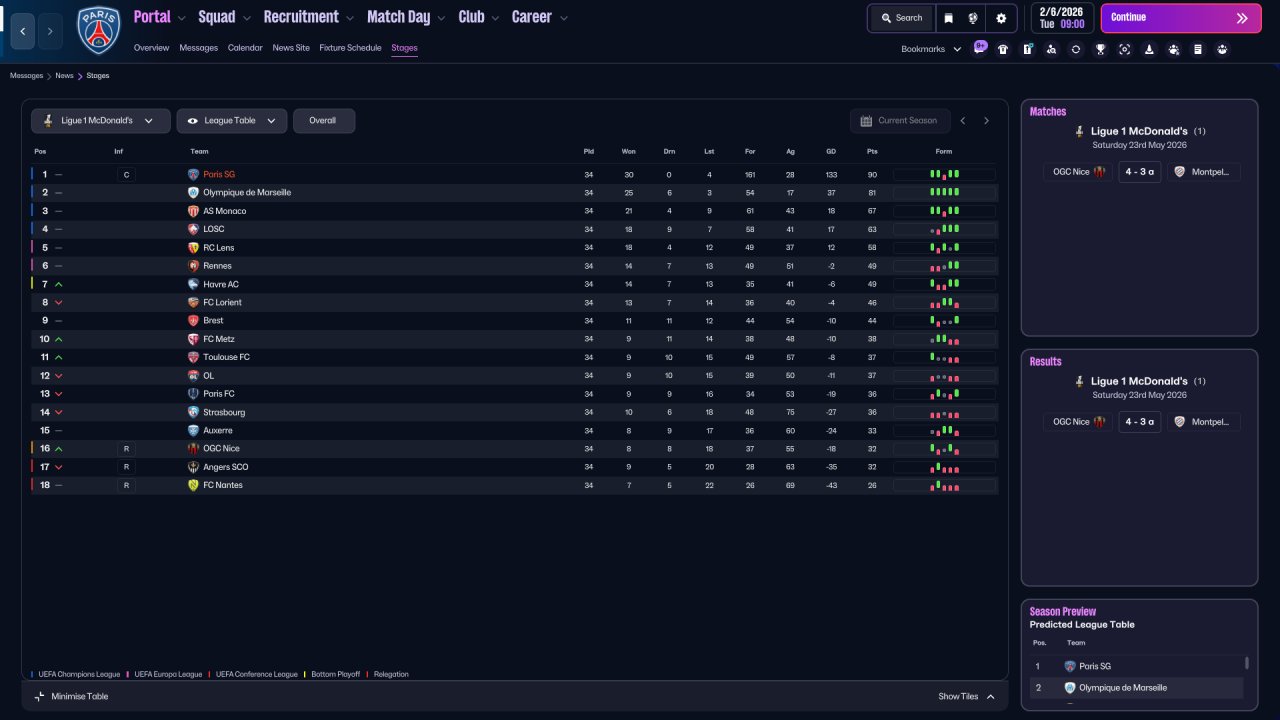Image resolution: width=1280 pixels, height=720 pixels.
Task: Open the trophy competitions shortcut icon
Action: coord(1100,49)
